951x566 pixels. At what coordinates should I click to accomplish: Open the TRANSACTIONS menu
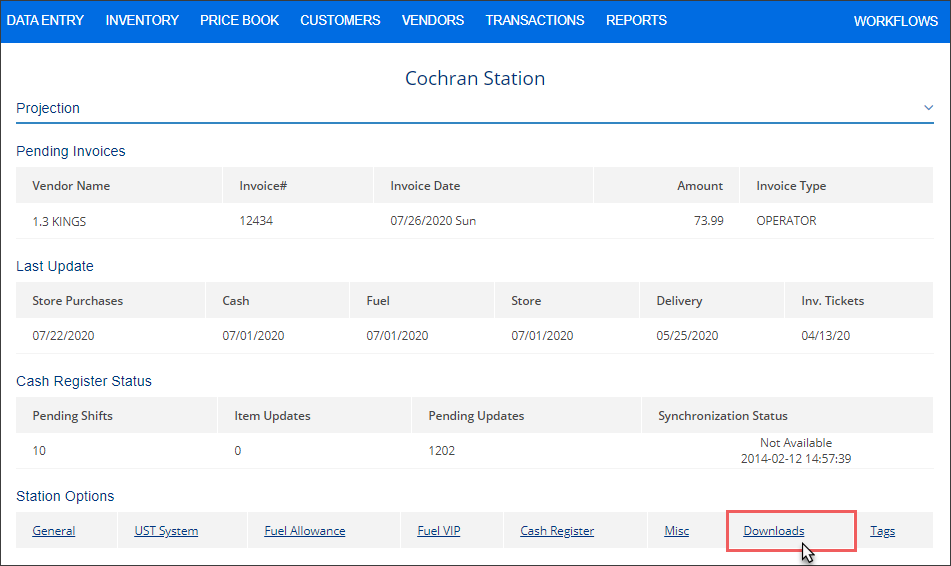535,21
